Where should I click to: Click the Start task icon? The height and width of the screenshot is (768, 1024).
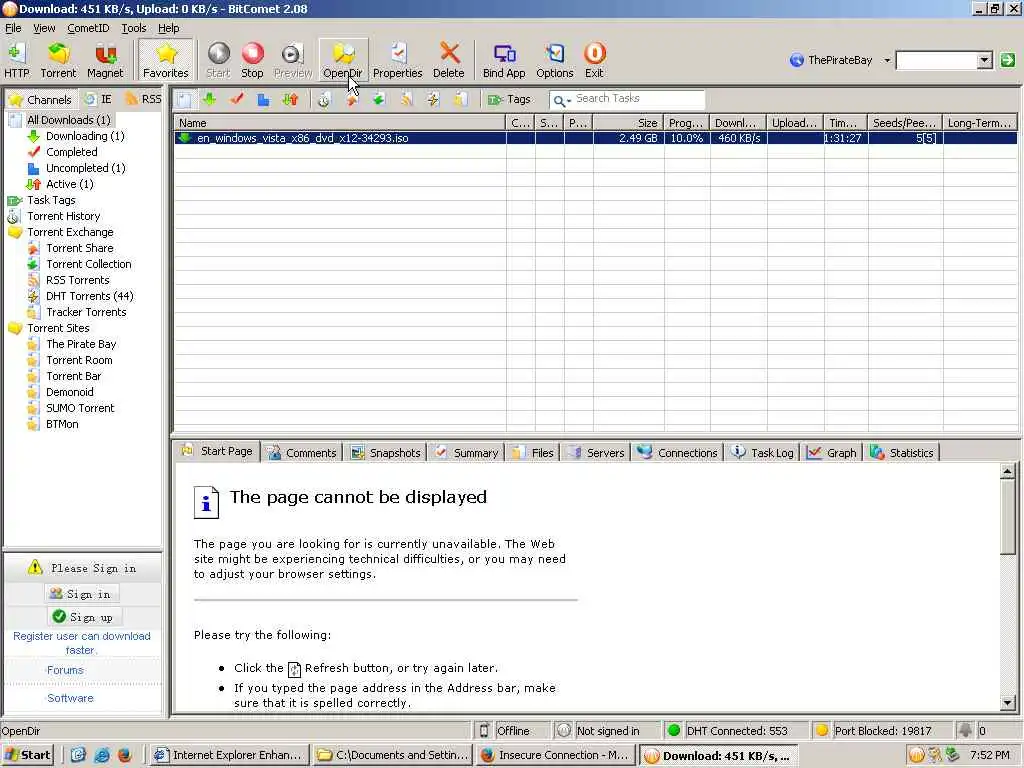coord(218,60)
